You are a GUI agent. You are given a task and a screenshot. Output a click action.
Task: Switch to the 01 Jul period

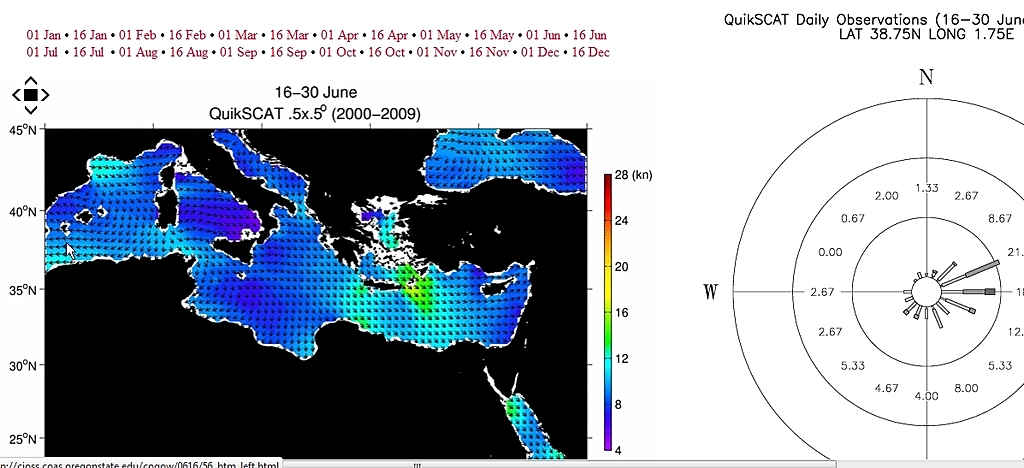[42, 52]
